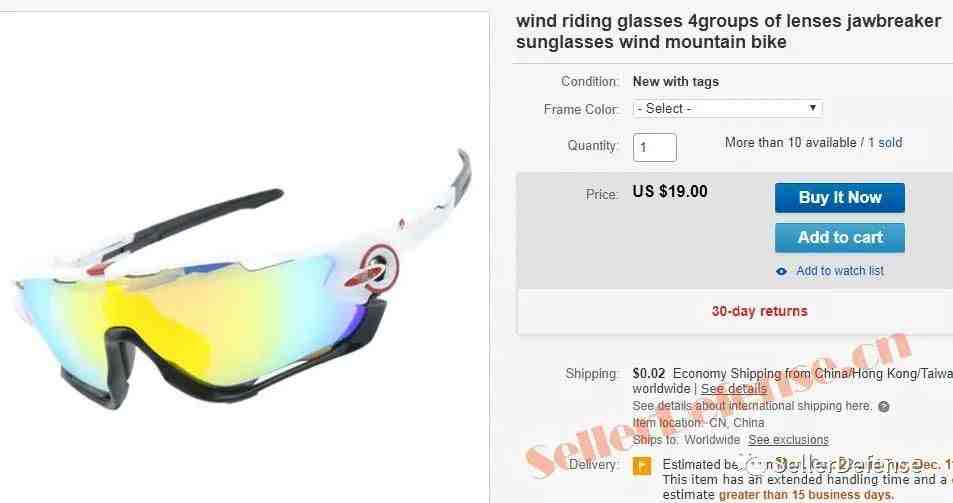This screenshot has width=953, height=503.
Task: Open the See details shipping link
Action: [734, 389]
